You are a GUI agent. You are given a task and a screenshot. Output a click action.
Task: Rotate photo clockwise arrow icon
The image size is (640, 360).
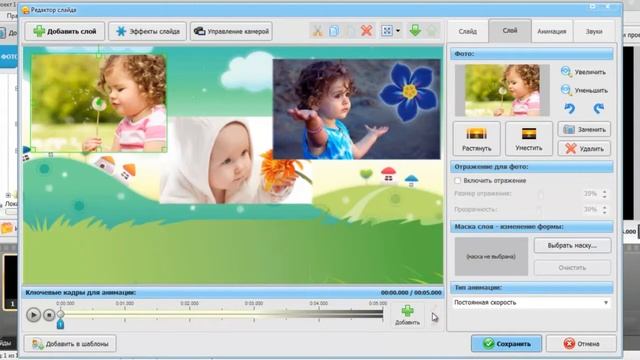point(598,109)
